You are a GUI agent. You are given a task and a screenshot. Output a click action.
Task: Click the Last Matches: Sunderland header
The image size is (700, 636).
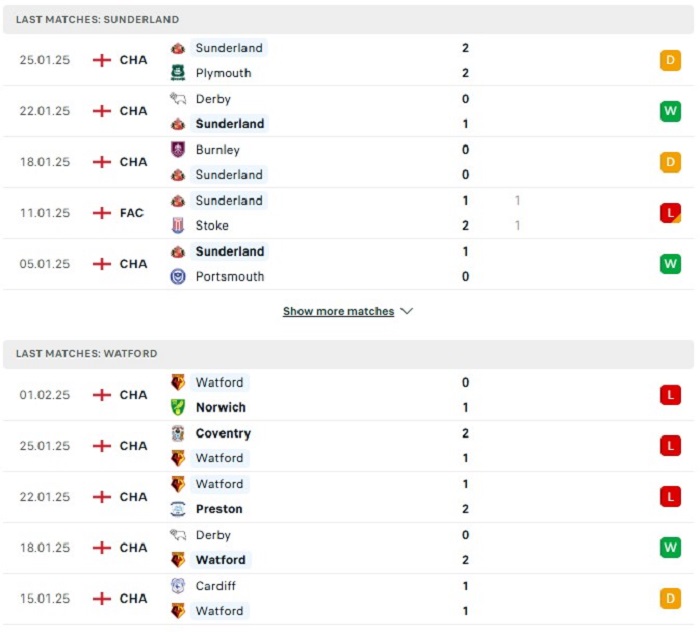pos(348,20)
